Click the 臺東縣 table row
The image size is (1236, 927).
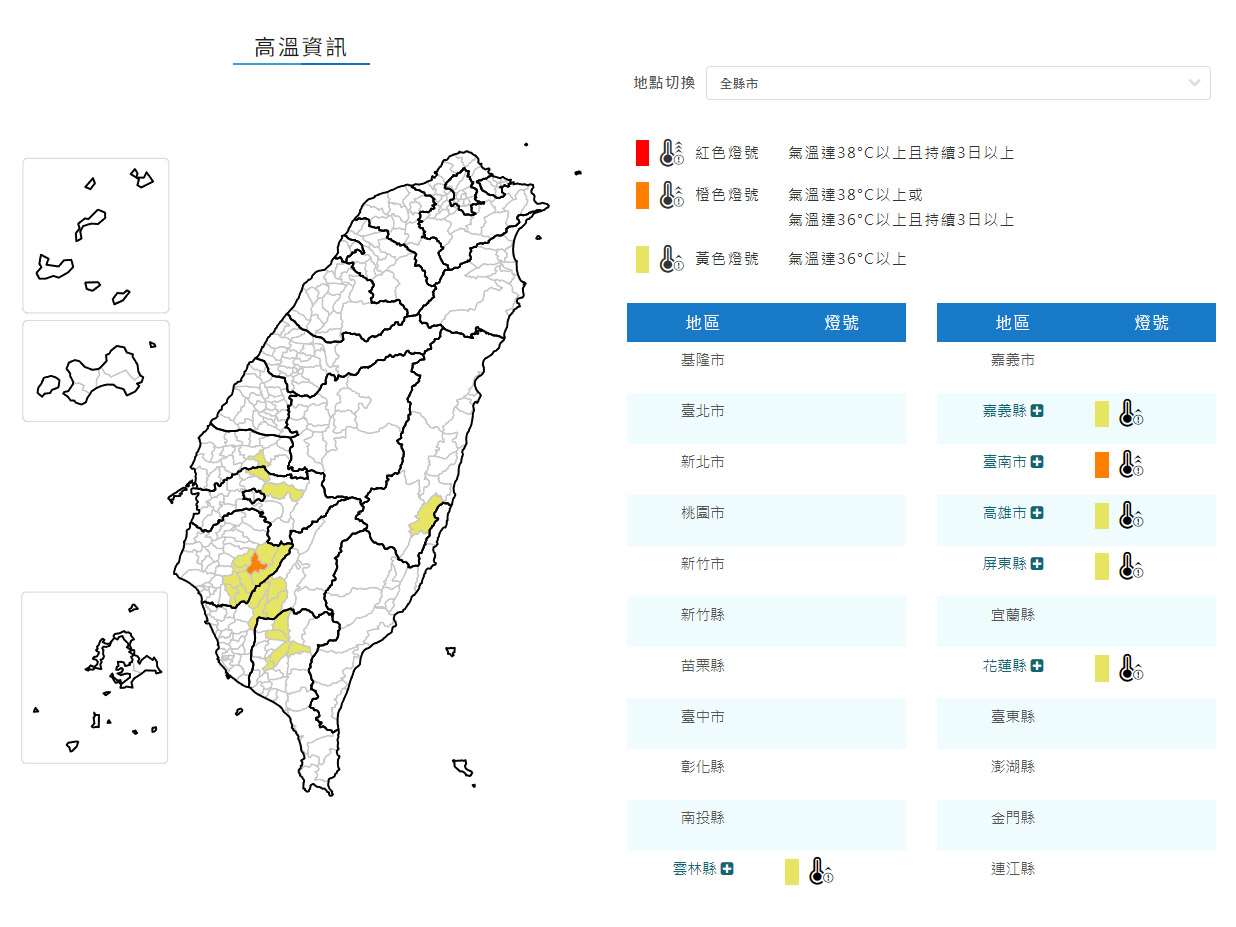1076,724
